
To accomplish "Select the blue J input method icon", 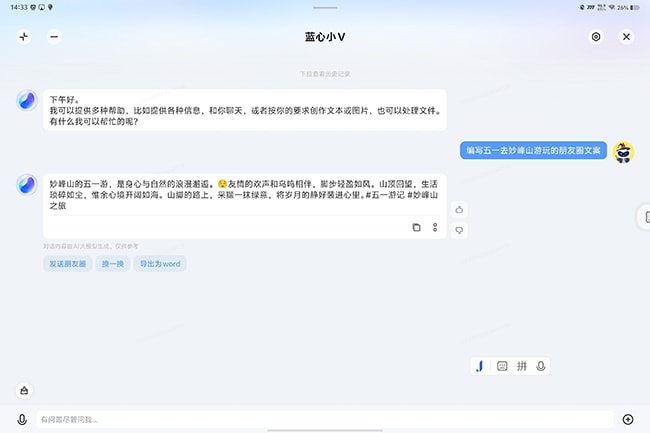I will (x=480, y=366).
